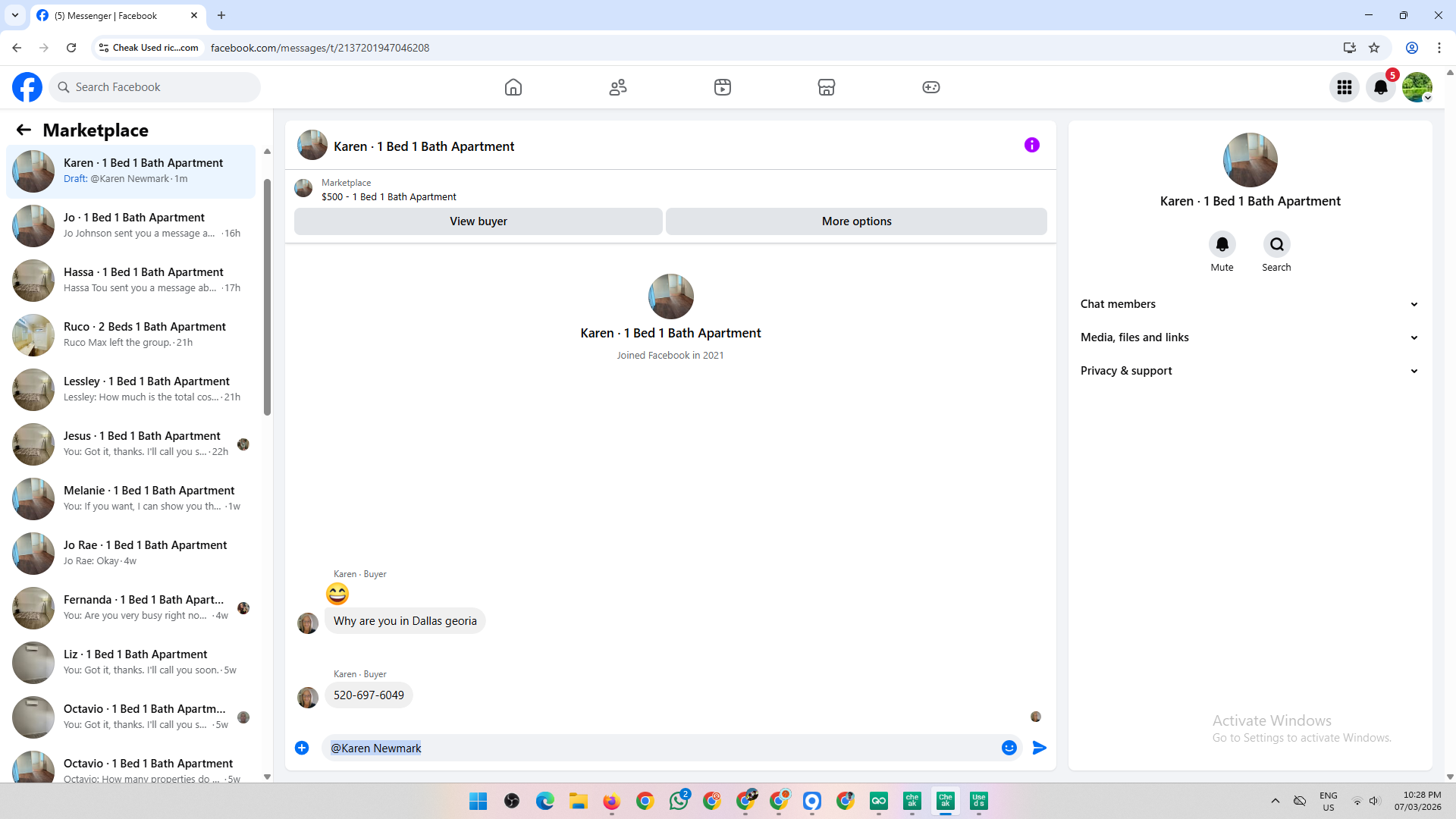The image size is (1456, 819).
Task: Click the message 'Why are you in Dallas georia'
Action: click(405, 621)
